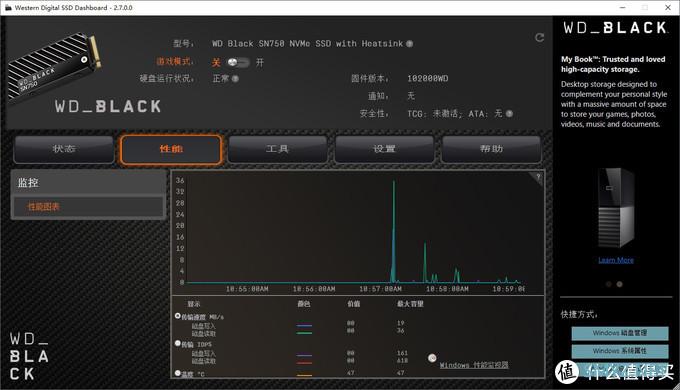Click green disk read color line under MB/s
680x390 pixels.
(x=304, y=333)
